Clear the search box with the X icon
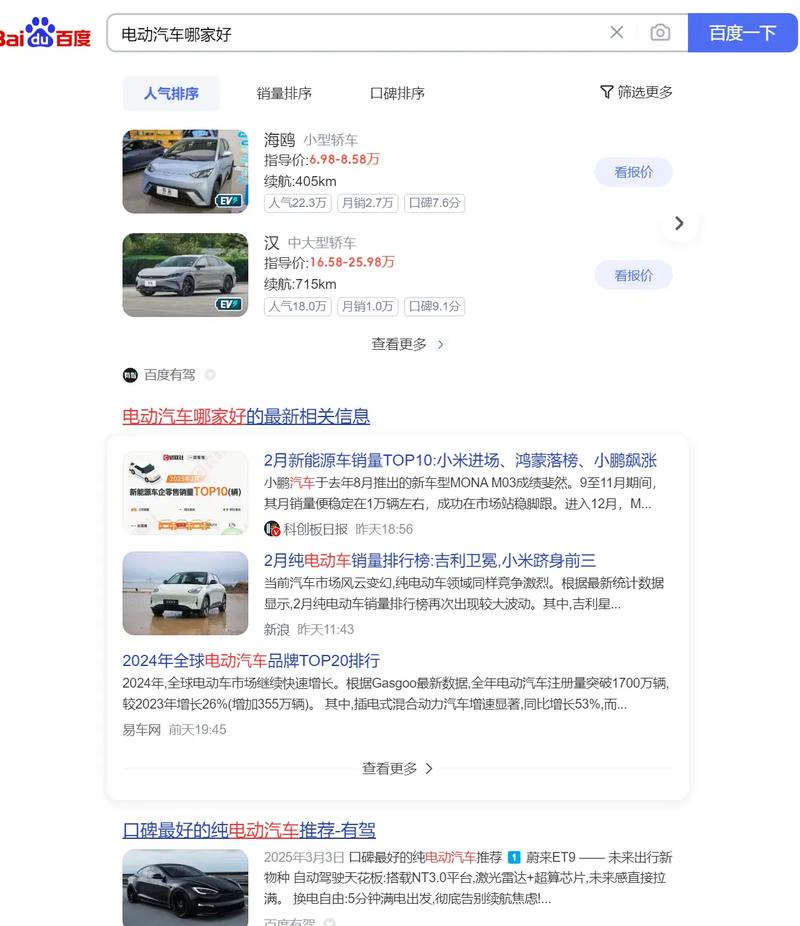The image size is (800, 926). [617, 31]
